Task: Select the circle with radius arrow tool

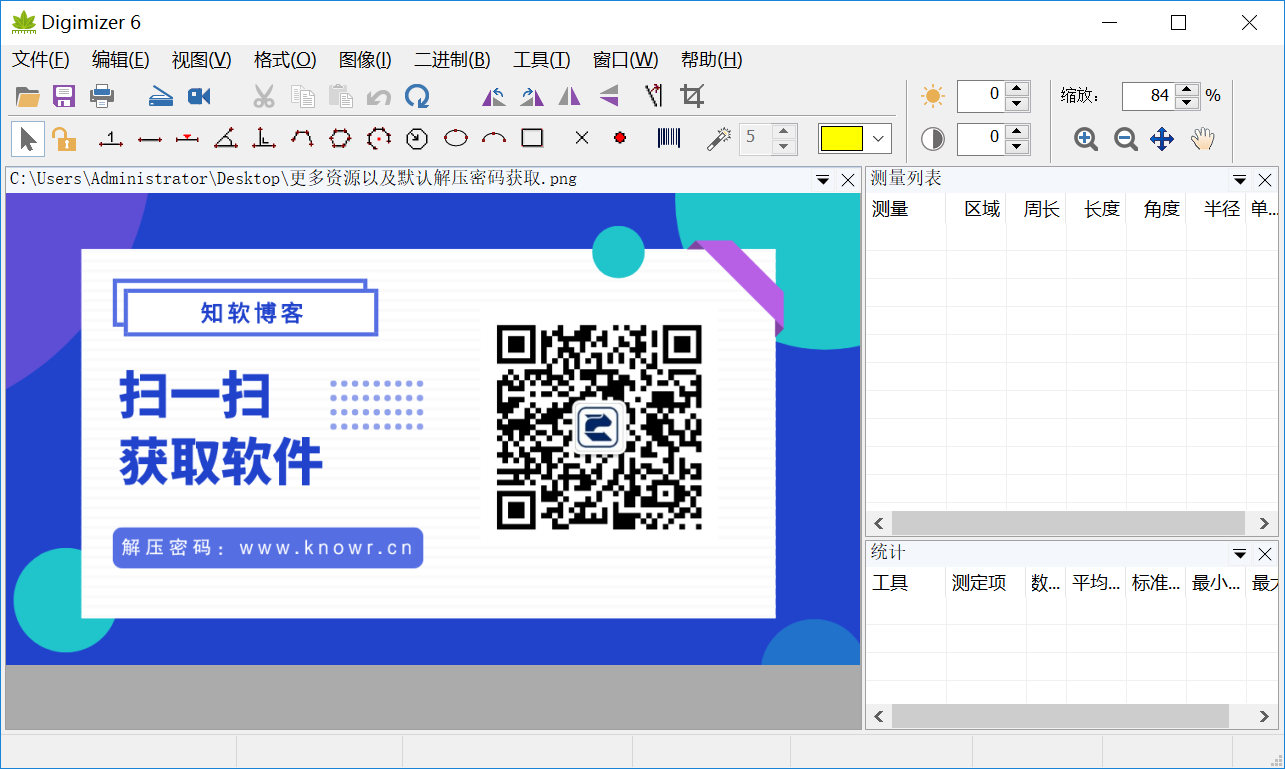Action: (417, 138)
